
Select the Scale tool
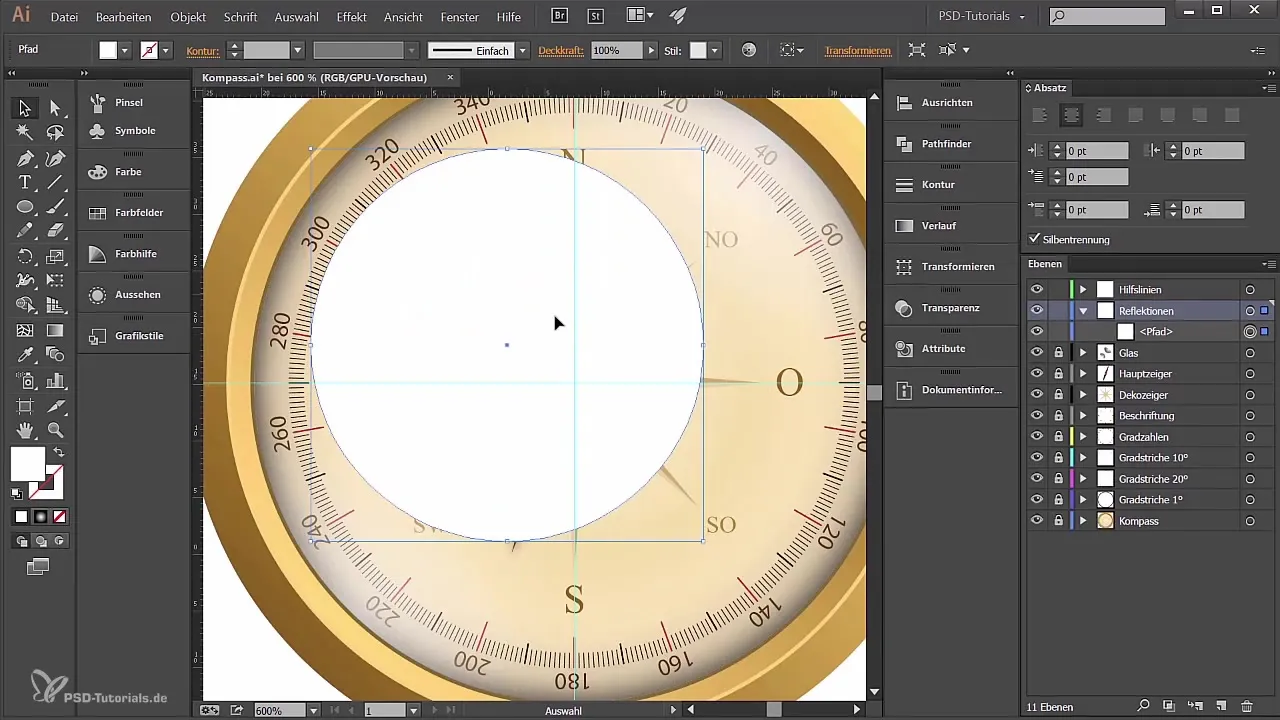pos(55,256)
